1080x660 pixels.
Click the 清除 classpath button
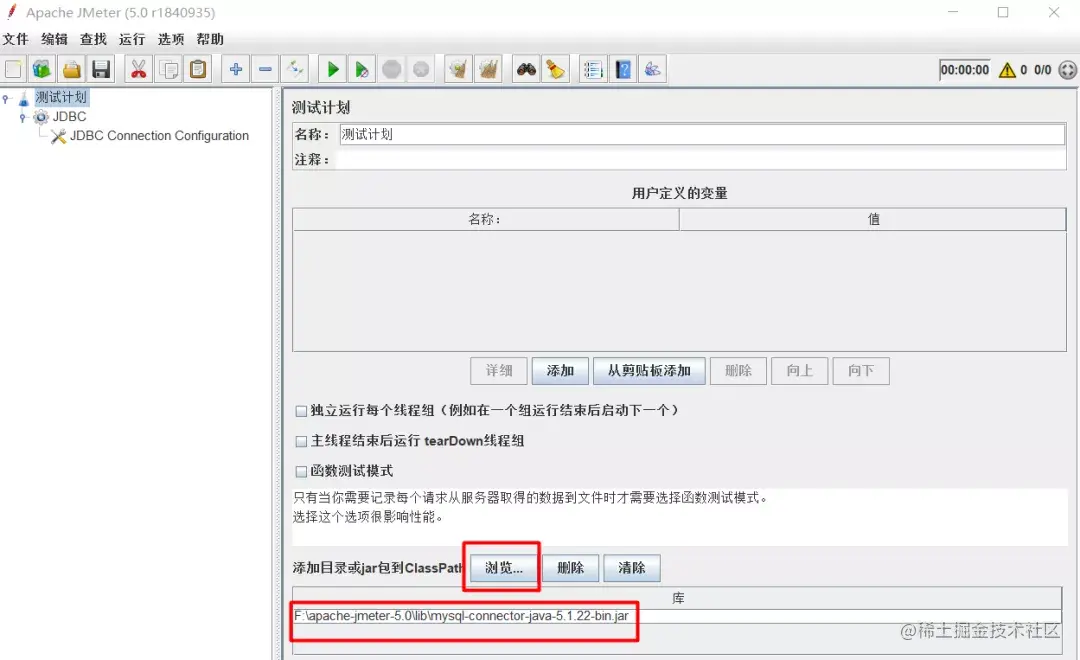(x=632, y=568)
